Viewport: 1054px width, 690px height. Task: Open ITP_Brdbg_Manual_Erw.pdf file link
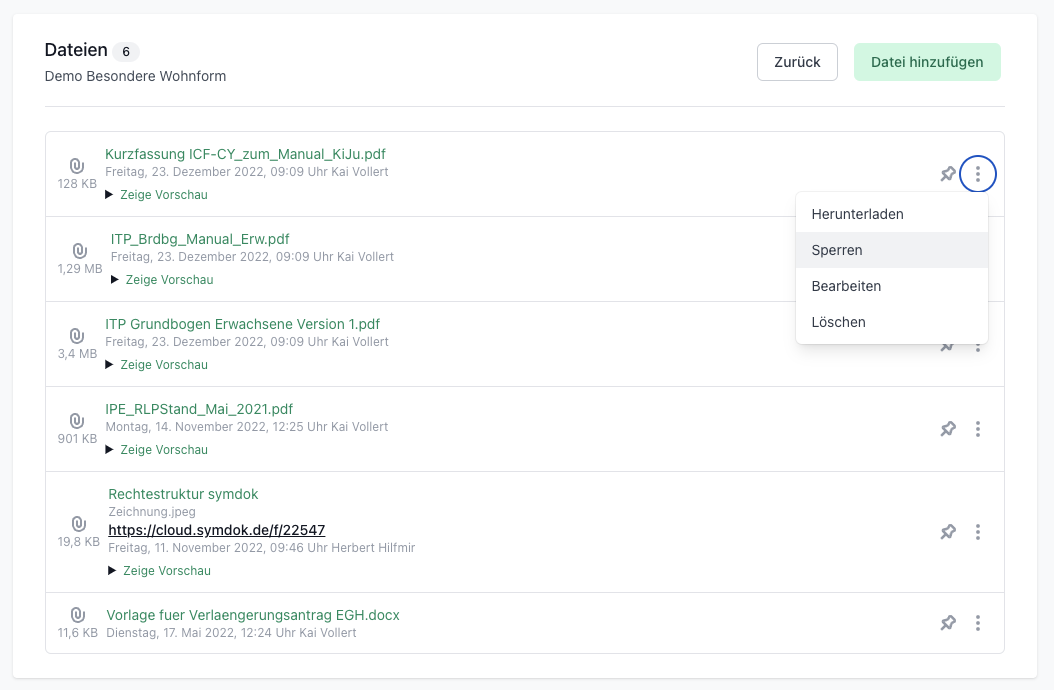click(200, 239)
